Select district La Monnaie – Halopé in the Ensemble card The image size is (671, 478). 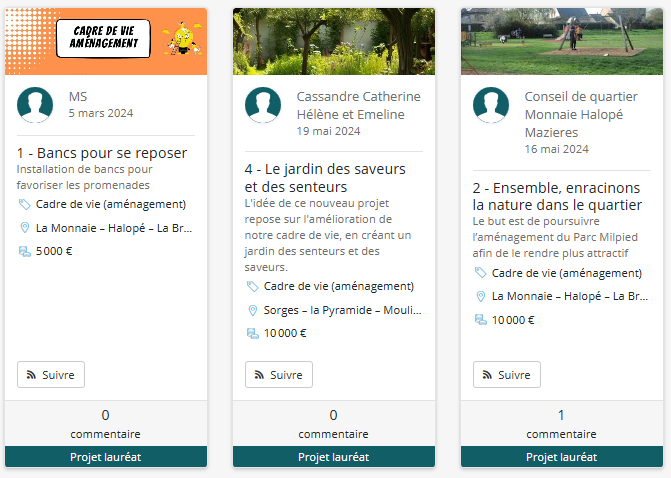pos(570,296)
